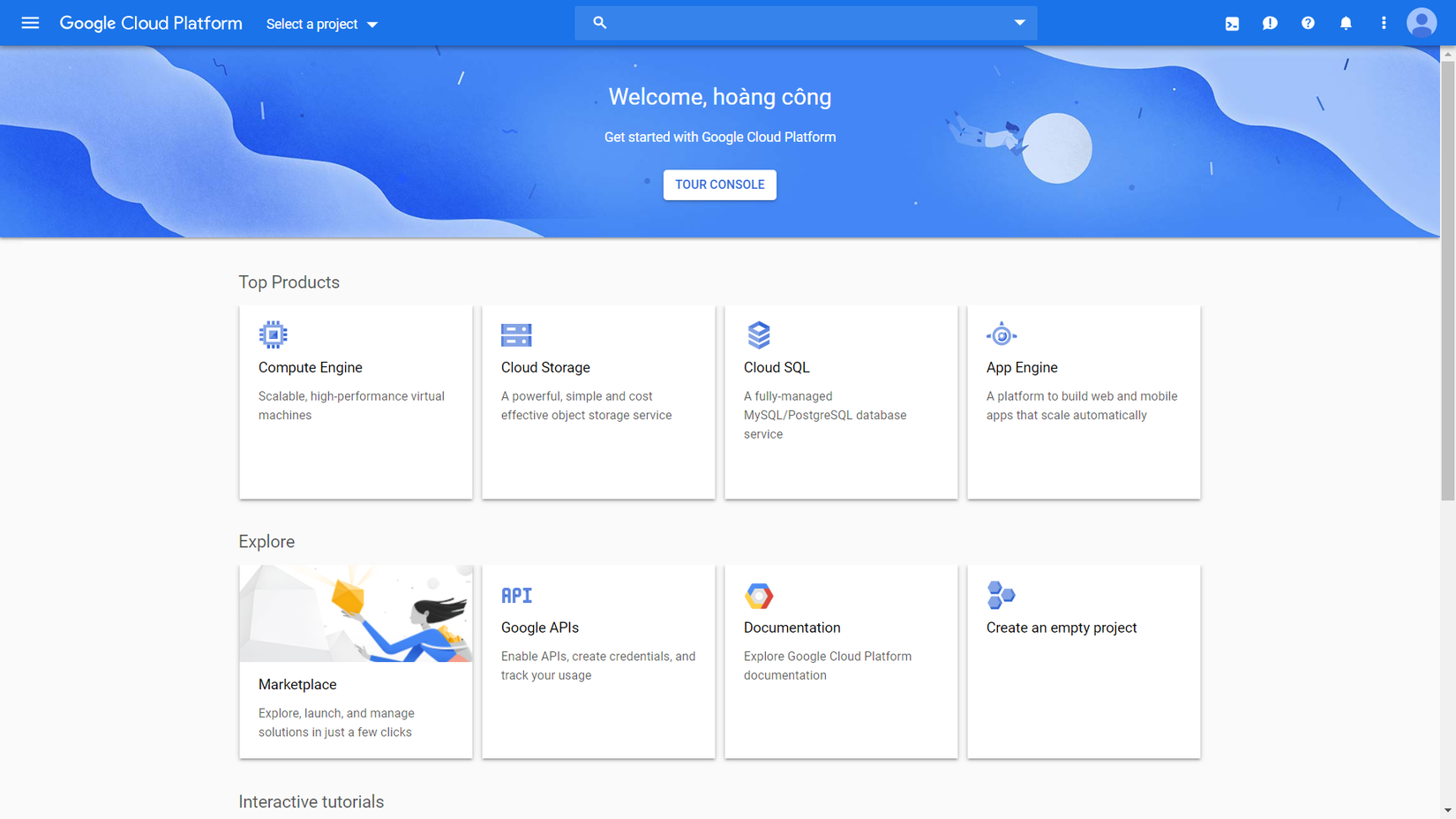The width and height of the screenshot is (1456, 819).
Task: Click the Compute Engine chip icon
Action: [274, 334]
